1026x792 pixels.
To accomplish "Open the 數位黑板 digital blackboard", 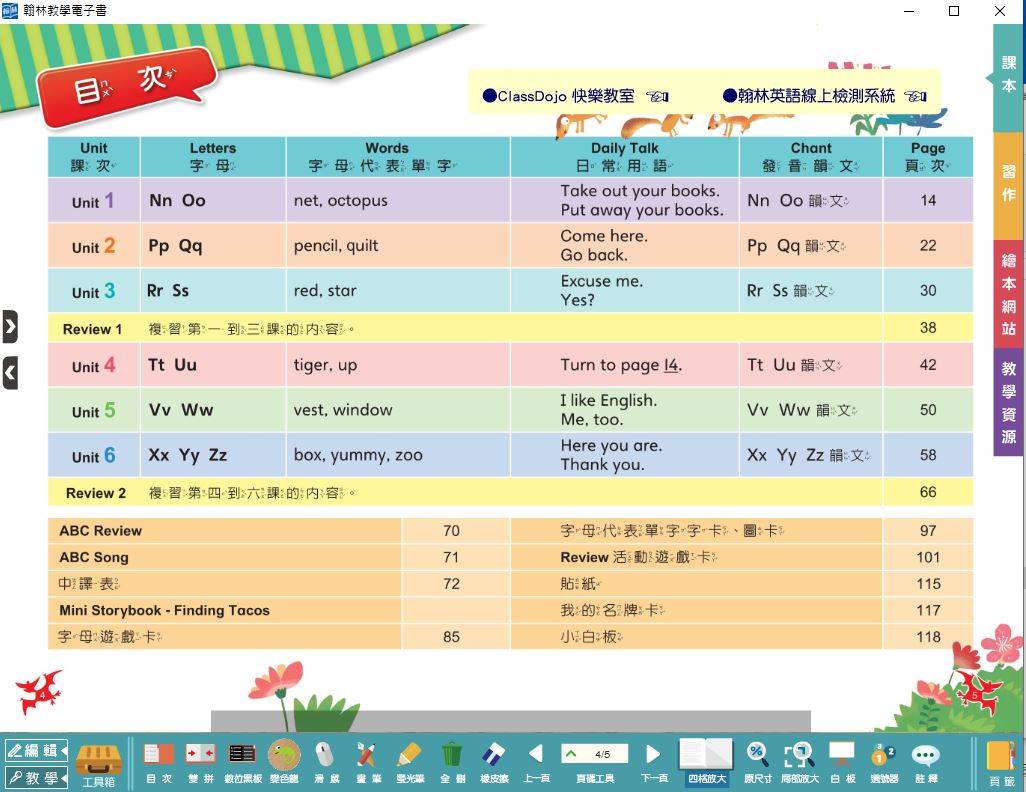I will click(x=243, y=763).
